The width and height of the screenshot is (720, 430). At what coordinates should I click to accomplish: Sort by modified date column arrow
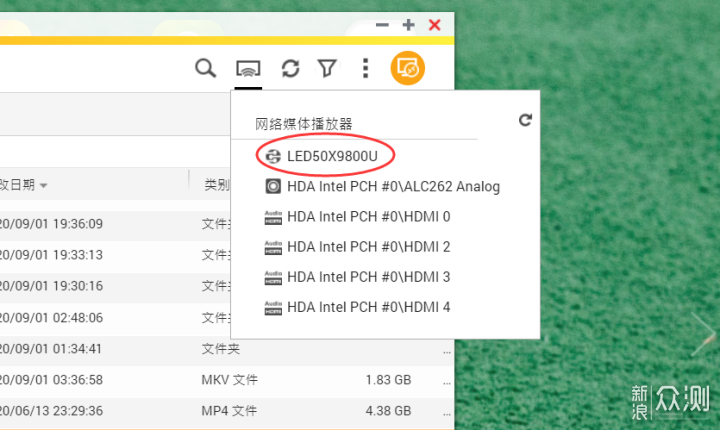point(44,186)
